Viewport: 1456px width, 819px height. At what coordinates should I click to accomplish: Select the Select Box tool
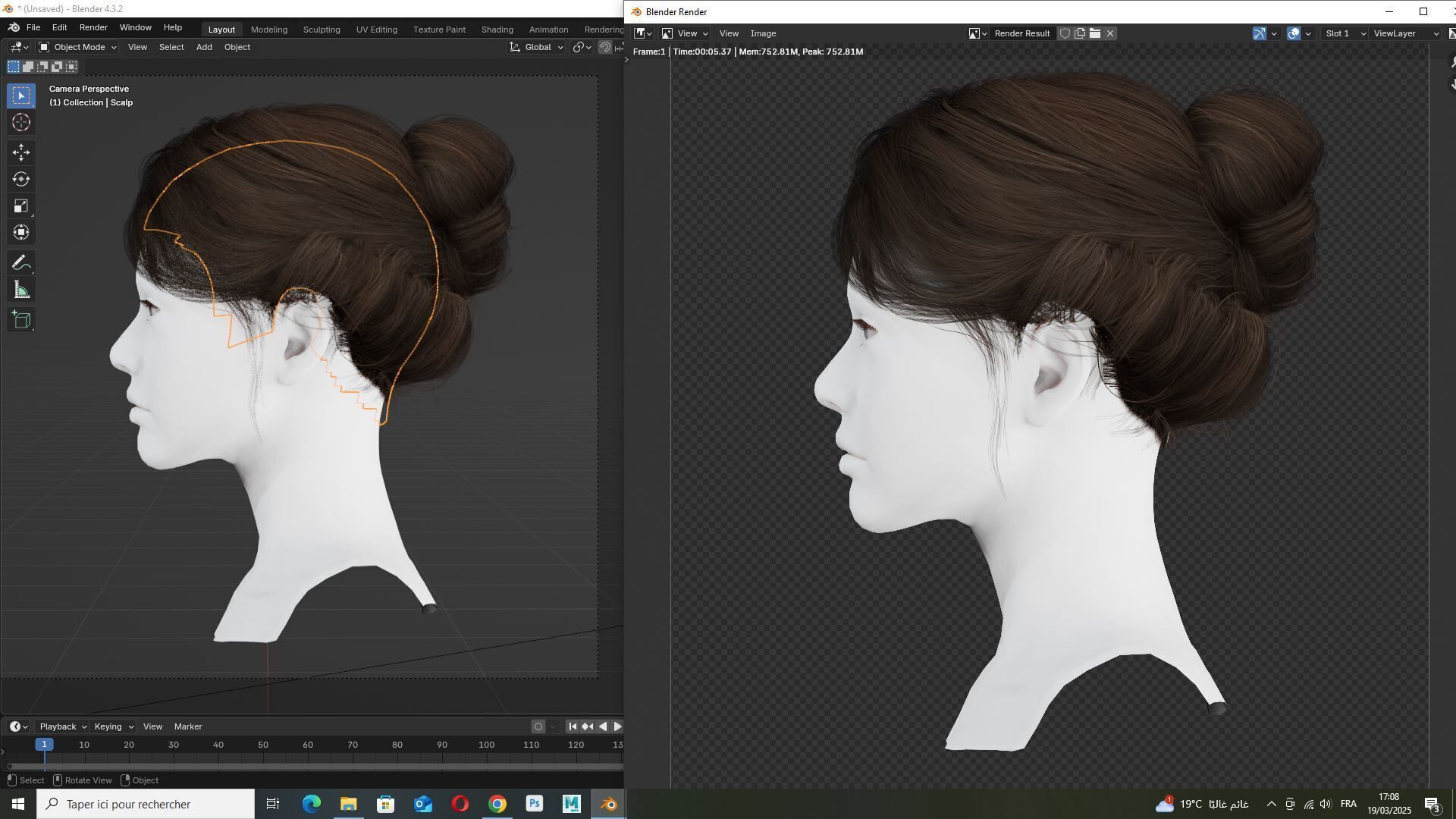point(21,95)
